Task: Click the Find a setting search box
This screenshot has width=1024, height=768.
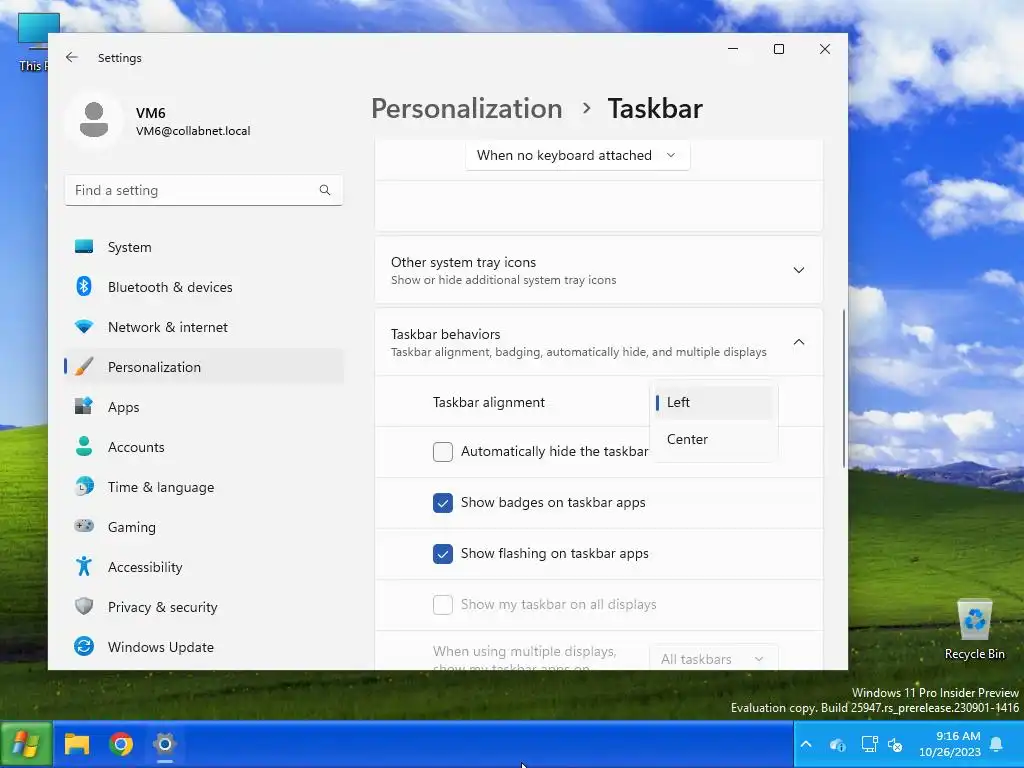Action: tap(204, 190)
